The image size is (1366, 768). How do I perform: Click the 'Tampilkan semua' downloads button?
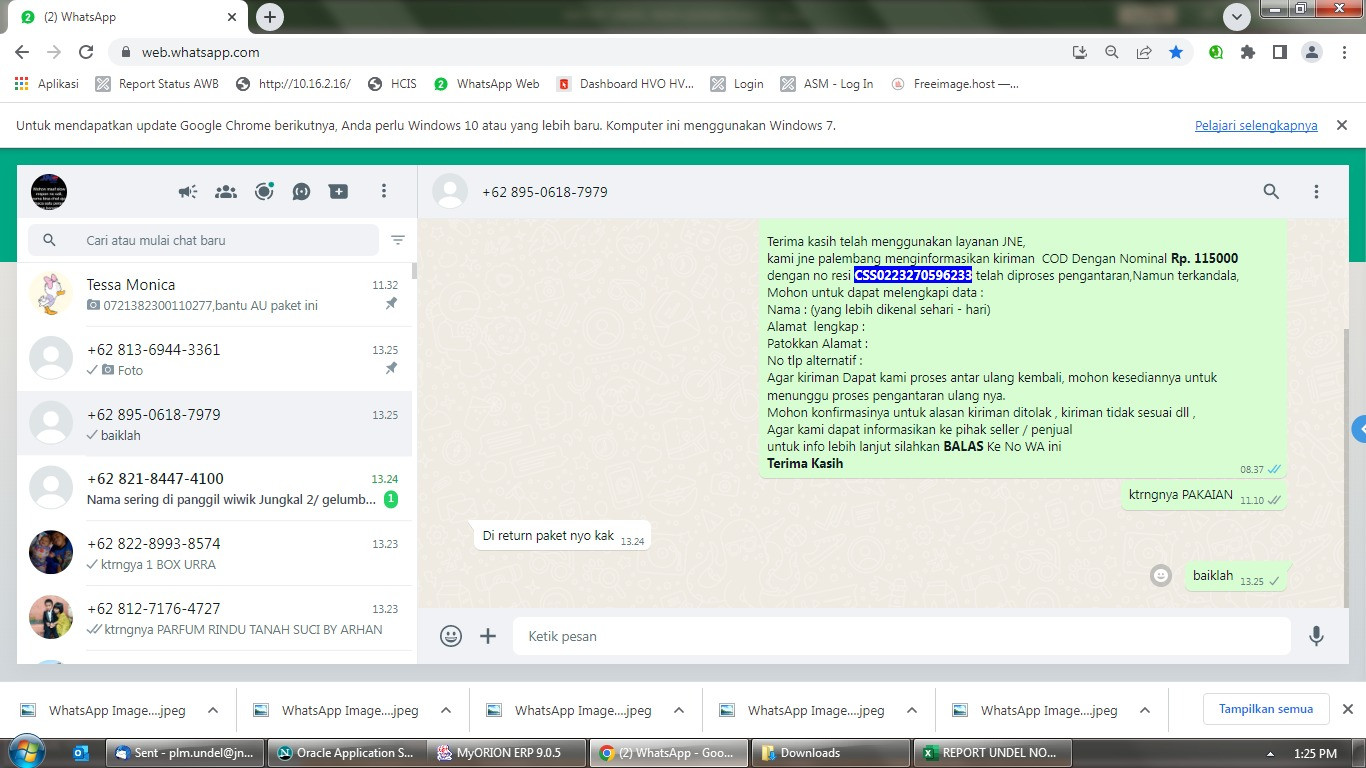(x=1266, y=709)
